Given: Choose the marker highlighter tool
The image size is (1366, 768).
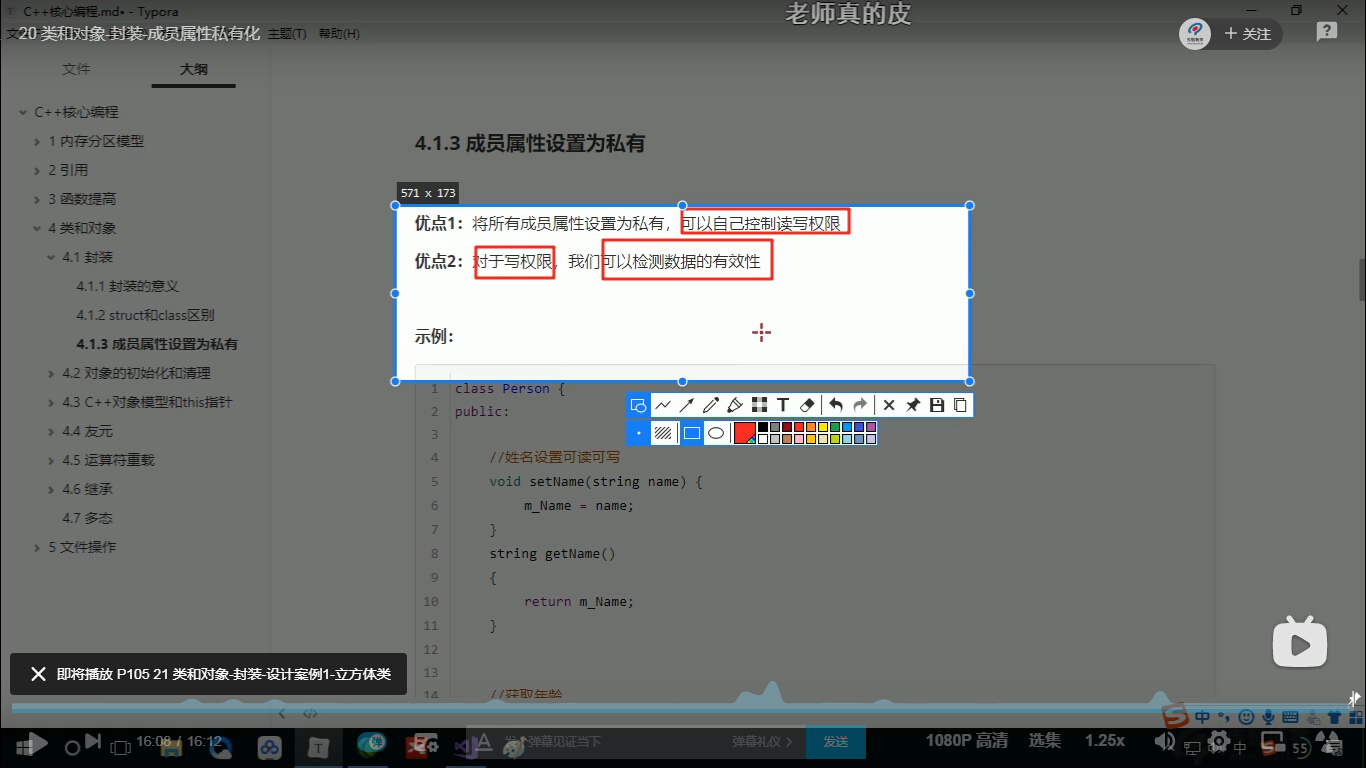Looking at the screenshot, I should [x=735, y=405].
